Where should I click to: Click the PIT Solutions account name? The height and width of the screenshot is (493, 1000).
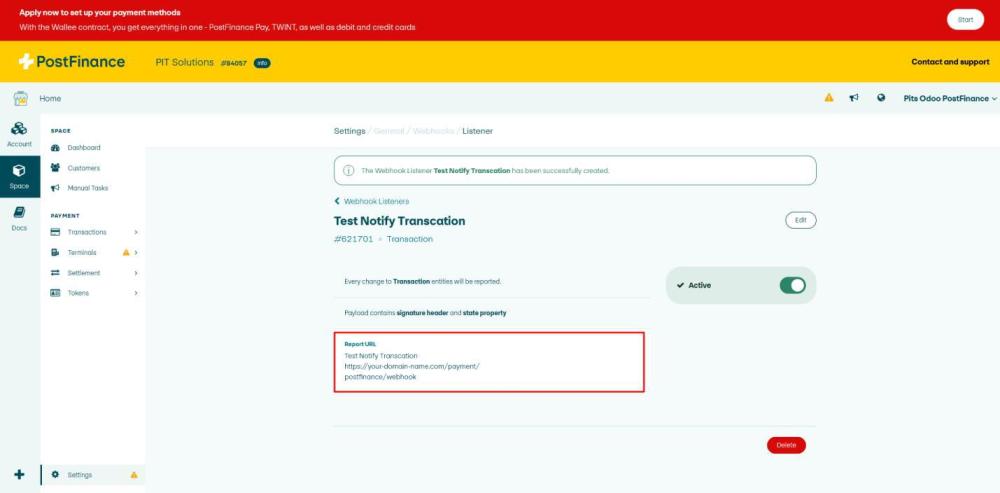184,62
